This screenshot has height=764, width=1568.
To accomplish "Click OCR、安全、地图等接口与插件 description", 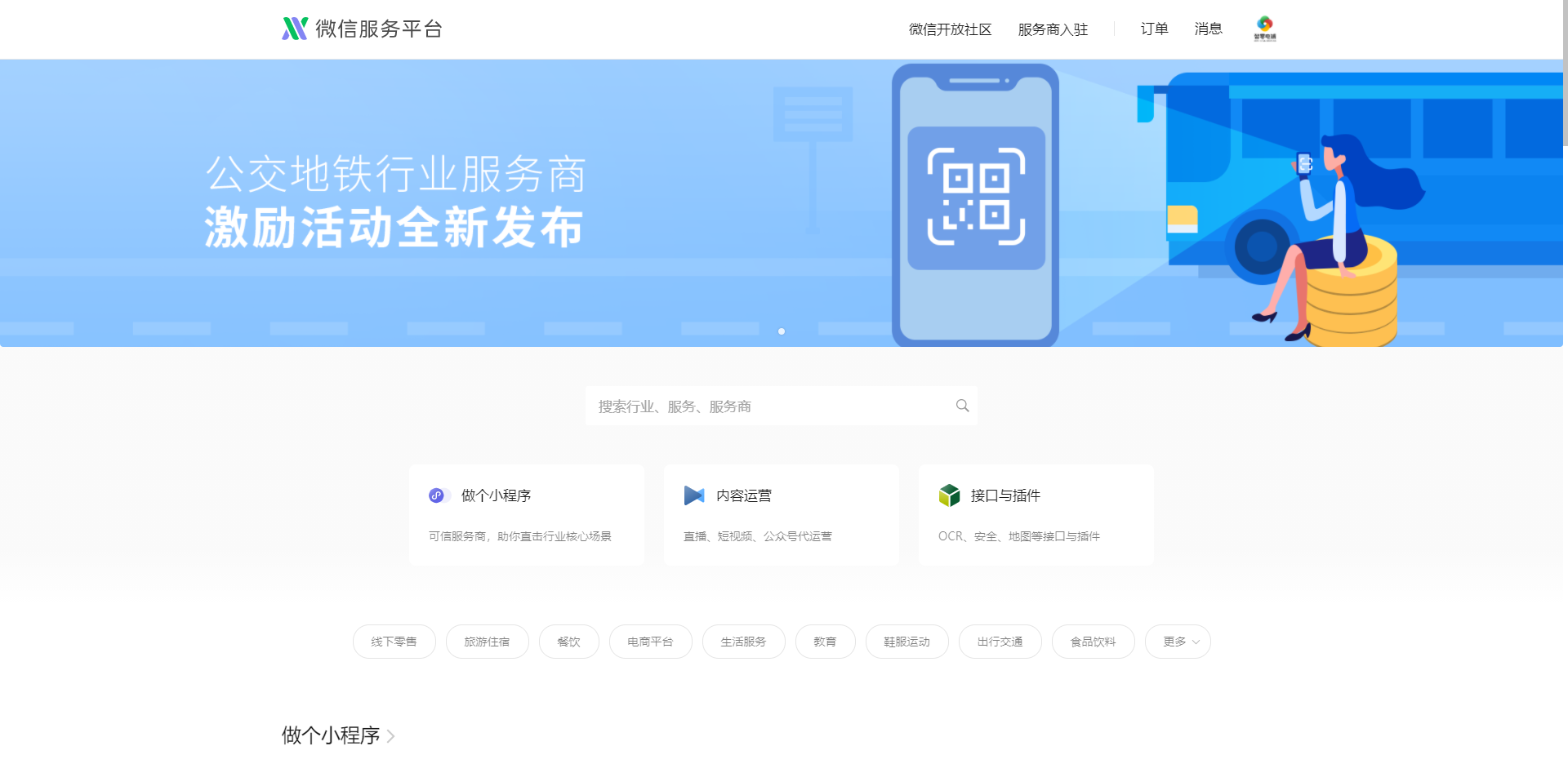I will pyautogui.click(x=1019, y=536).
